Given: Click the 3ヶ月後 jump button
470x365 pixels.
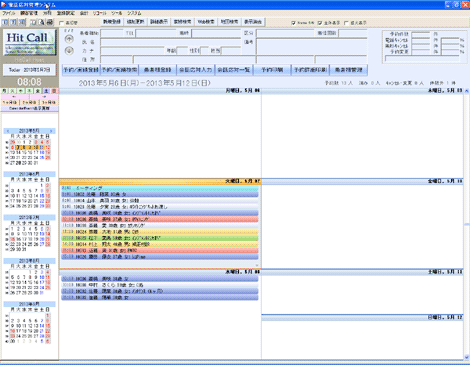Looking at the screenshot, I should coord(49,102).
